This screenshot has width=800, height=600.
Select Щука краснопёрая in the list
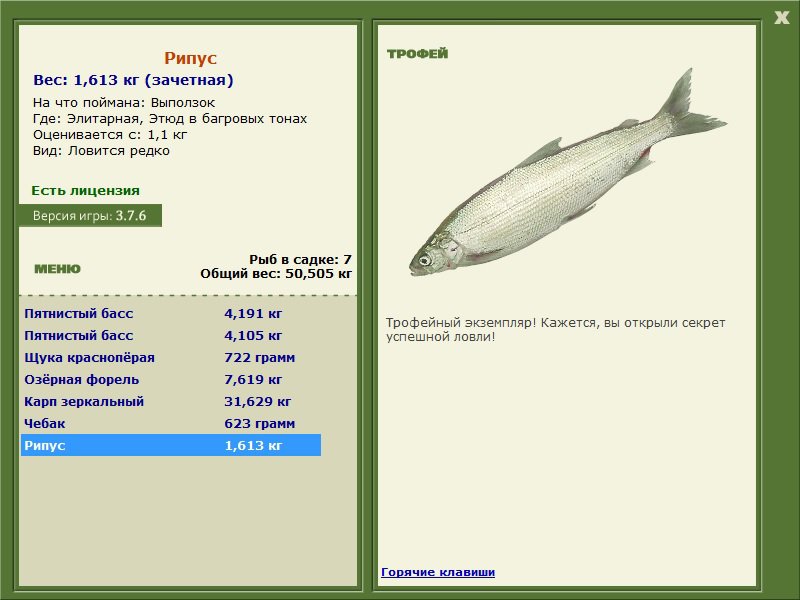[89, 358]
